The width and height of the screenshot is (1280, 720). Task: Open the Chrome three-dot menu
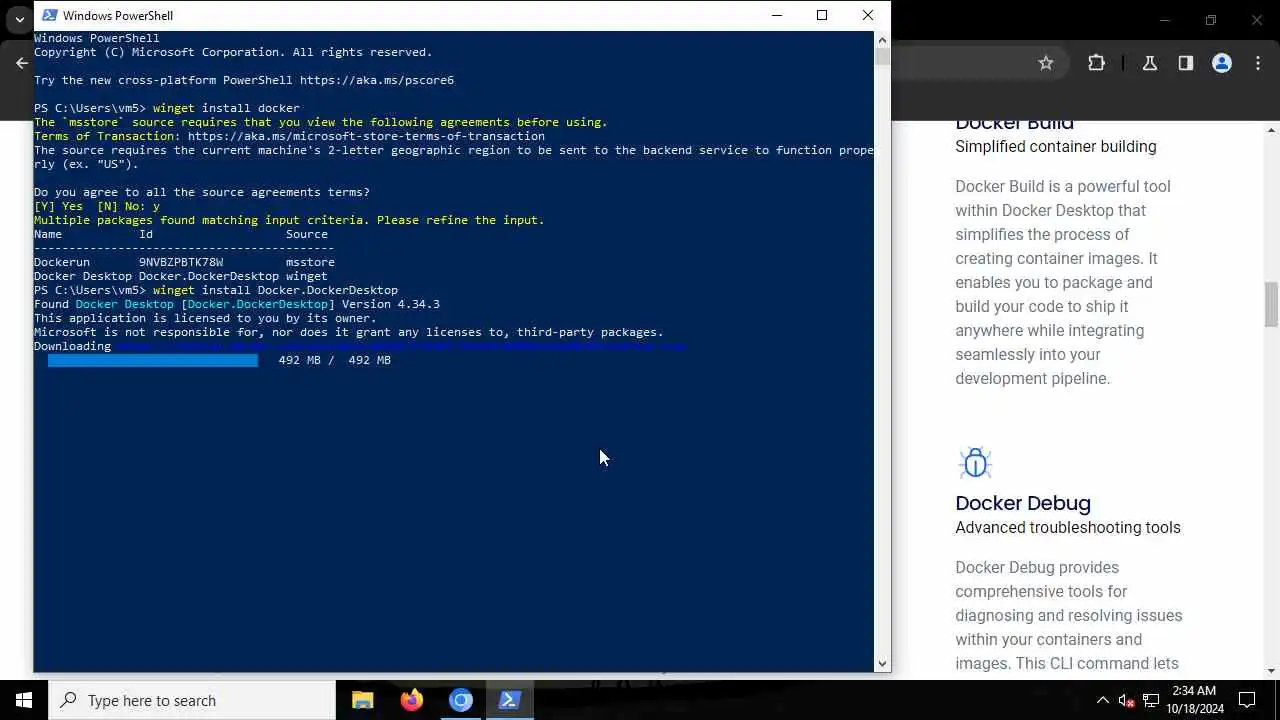click(1257, 63)
